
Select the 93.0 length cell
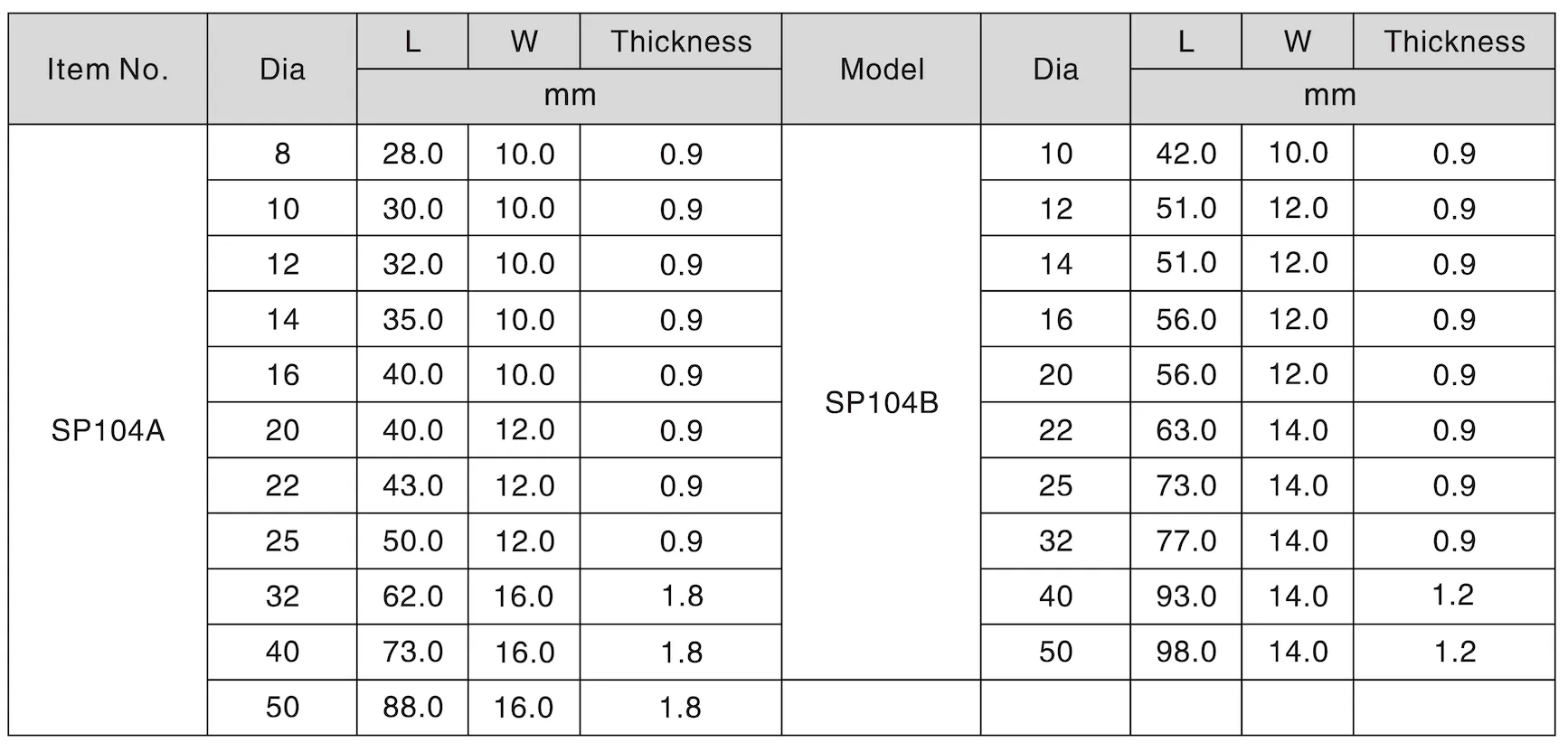coord(1185,597)
